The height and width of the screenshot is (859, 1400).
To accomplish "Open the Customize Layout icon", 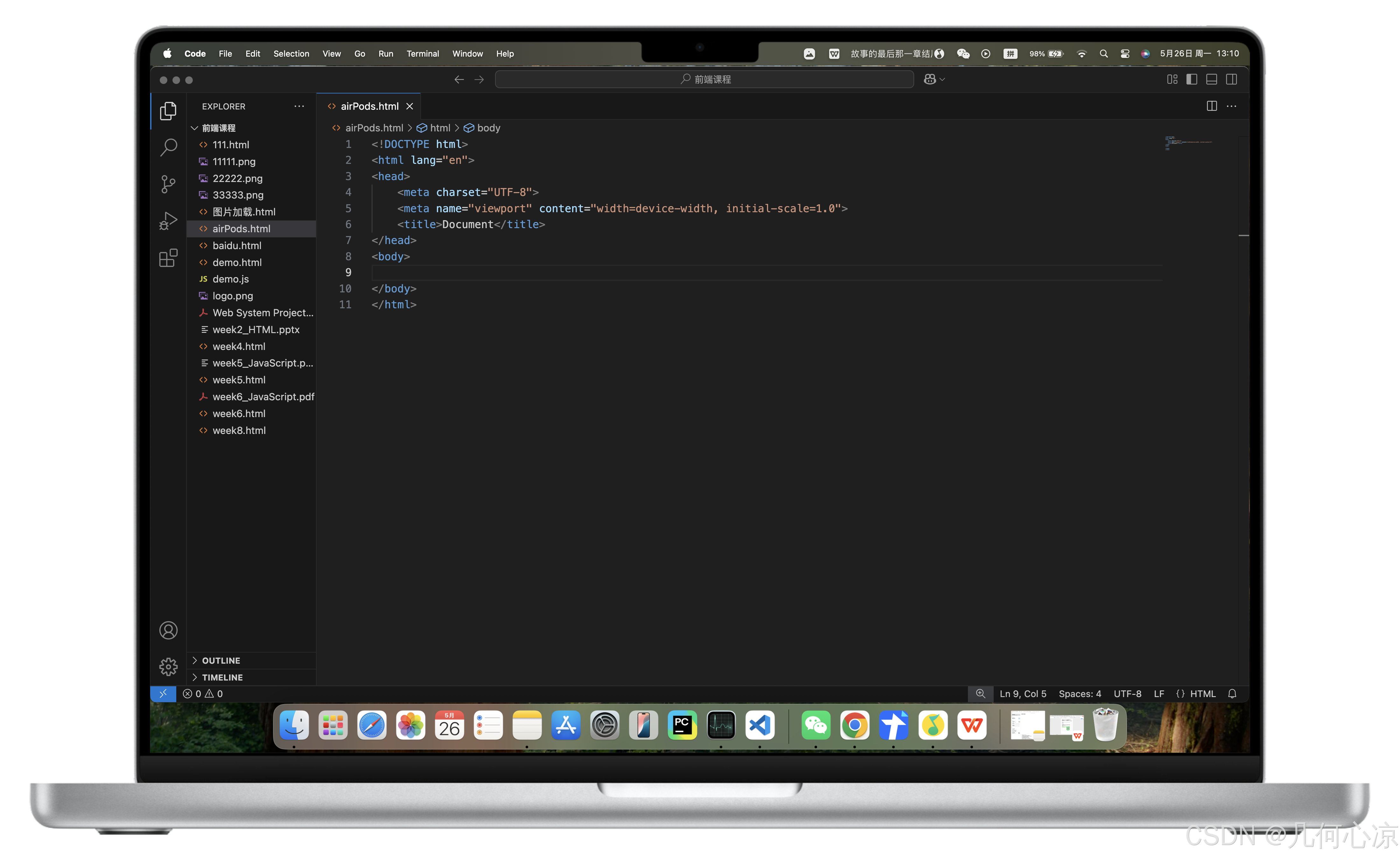I will pyautogui.click(x=1172, y=80).
